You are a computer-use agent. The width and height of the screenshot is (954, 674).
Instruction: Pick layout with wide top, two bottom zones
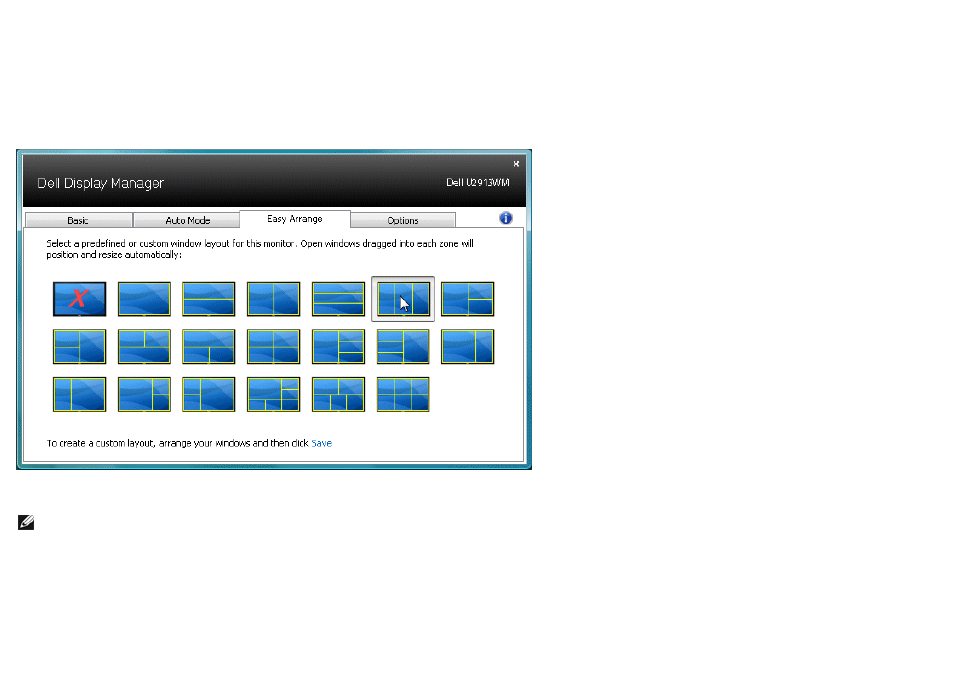pyautogui.click(x=209, y=346)
